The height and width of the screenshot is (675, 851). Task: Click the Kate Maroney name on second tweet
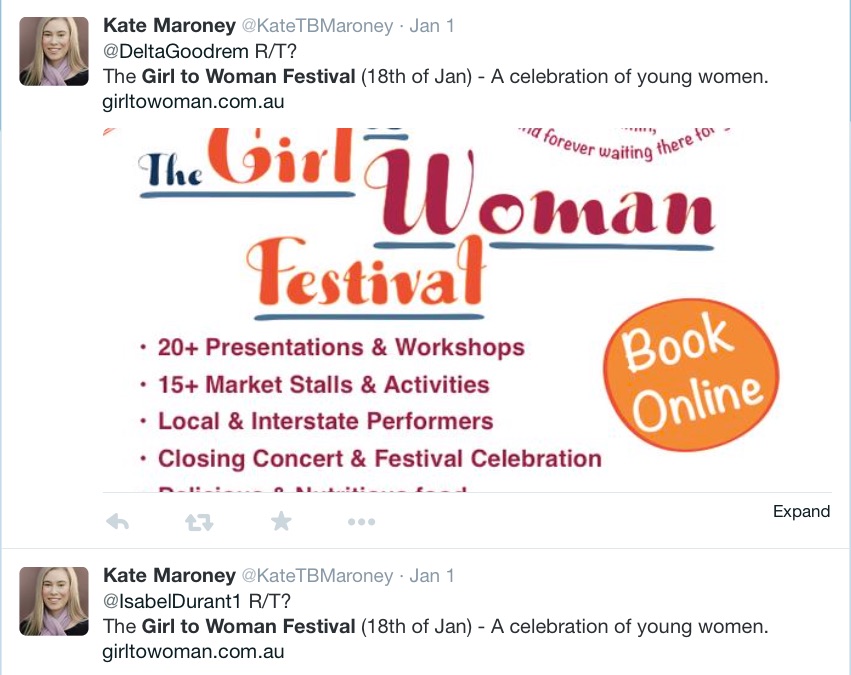168,576
